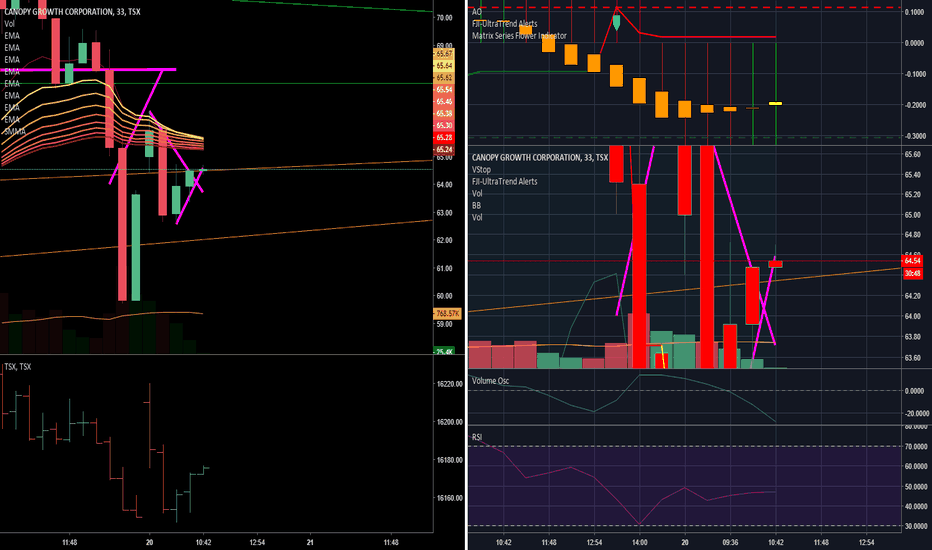This screenshot has height=550, width=932.
Task: Click the 65.24 SMMA price label
Action: [x=444, y=149]
